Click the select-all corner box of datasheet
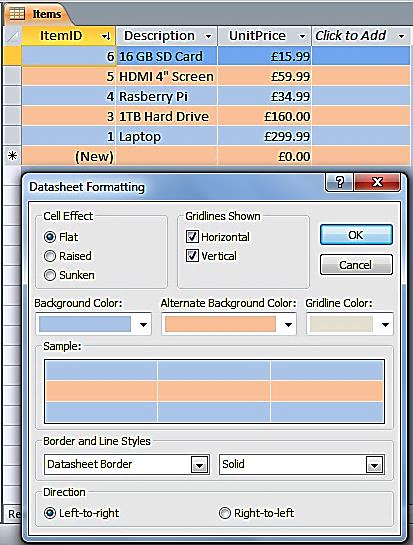Viewport: 413px width, 545px height. (x=13, y=36)
